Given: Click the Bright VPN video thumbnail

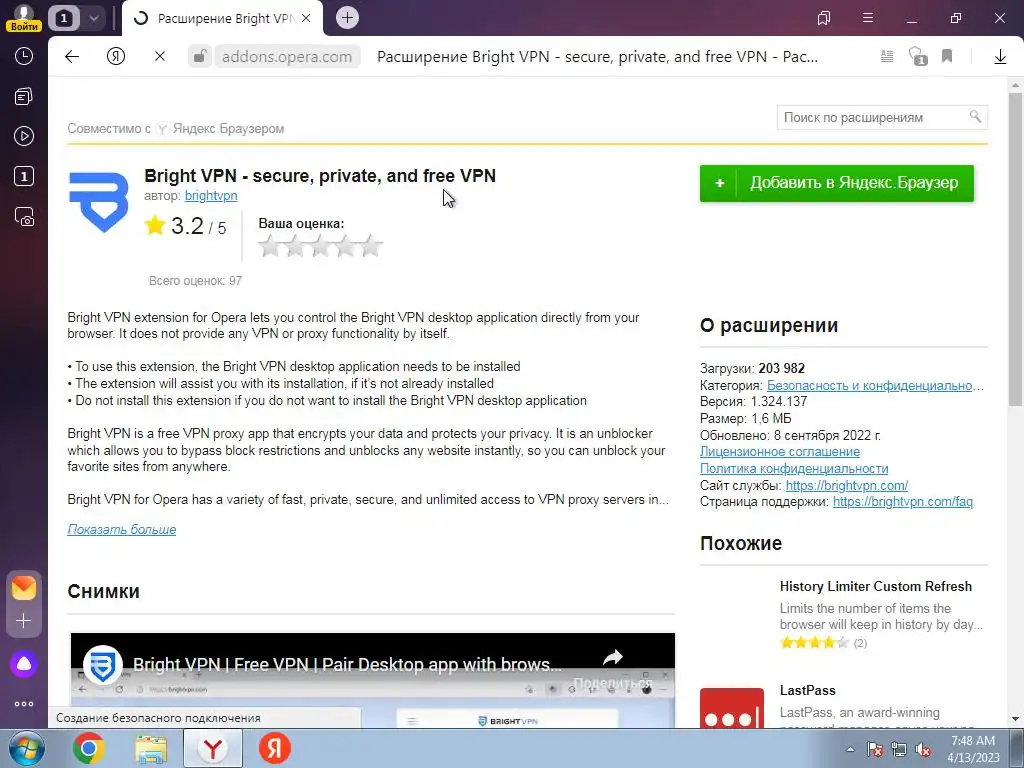Looking at the screenshot, I should 372,680.
